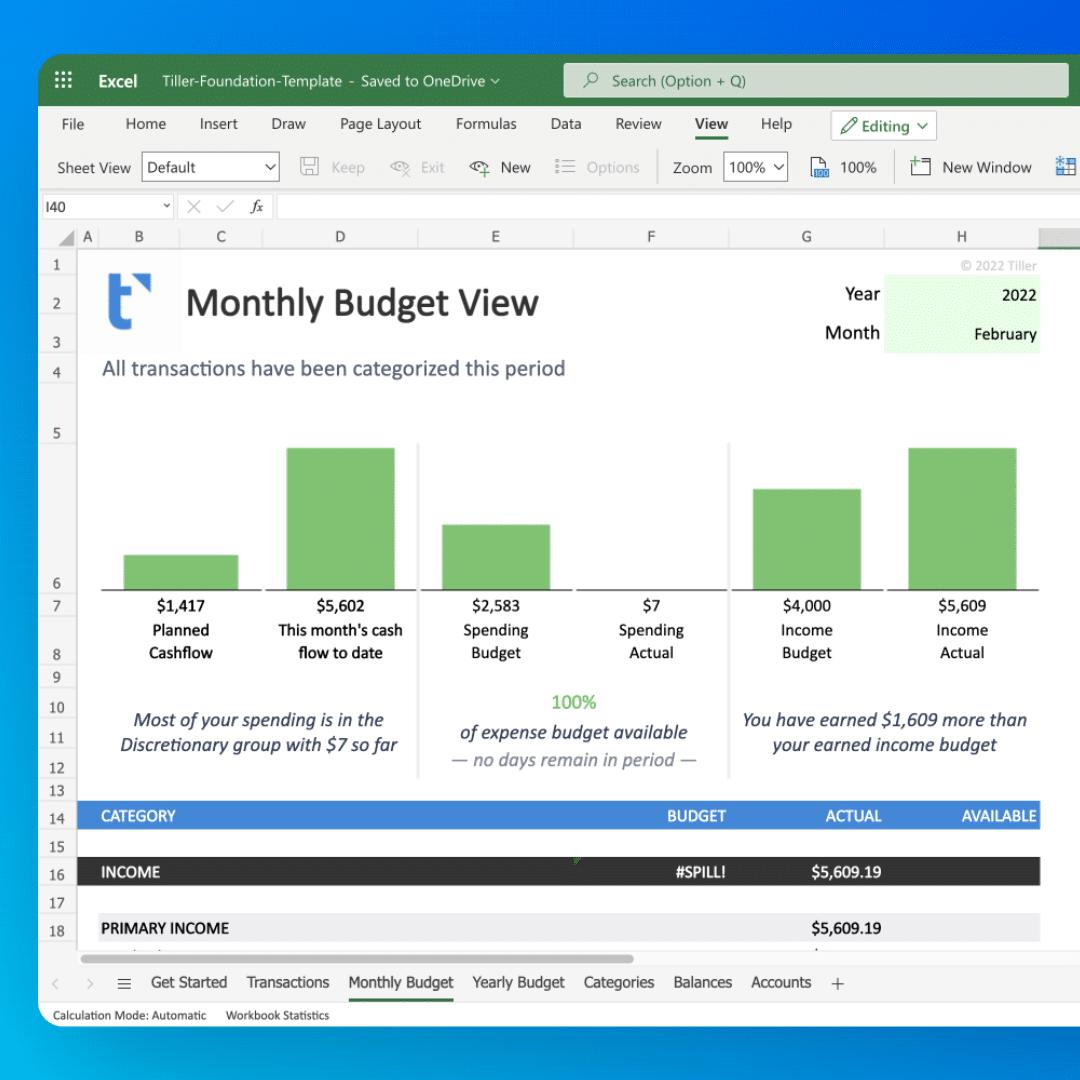Open the Sheet View Default dropdown
Viewport: 1080px width, 1080px height.
pyautogui.click(x=210, y=167)
